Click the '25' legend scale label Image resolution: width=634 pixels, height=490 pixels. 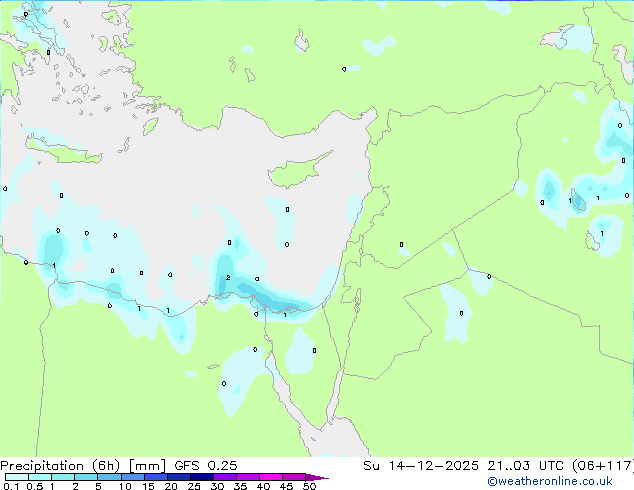(x=194, y=486)
